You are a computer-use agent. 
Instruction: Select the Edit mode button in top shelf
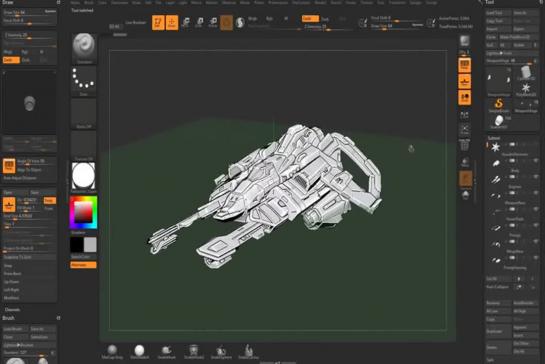(158, 23)
